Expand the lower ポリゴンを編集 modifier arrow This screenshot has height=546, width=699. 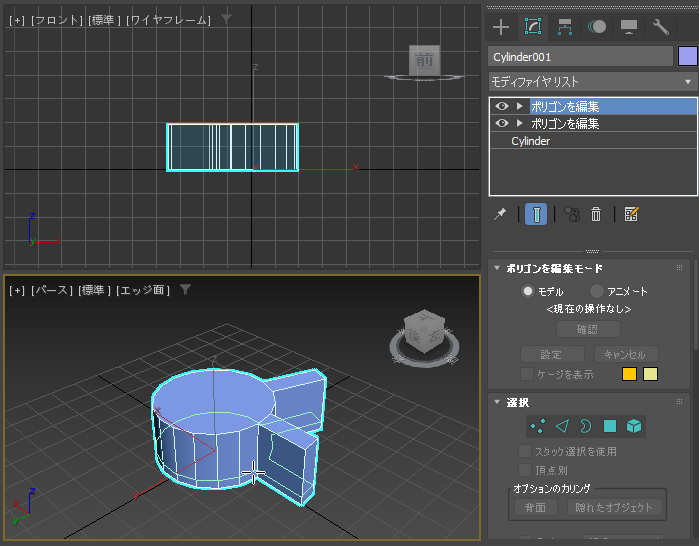tap(519, 123)
